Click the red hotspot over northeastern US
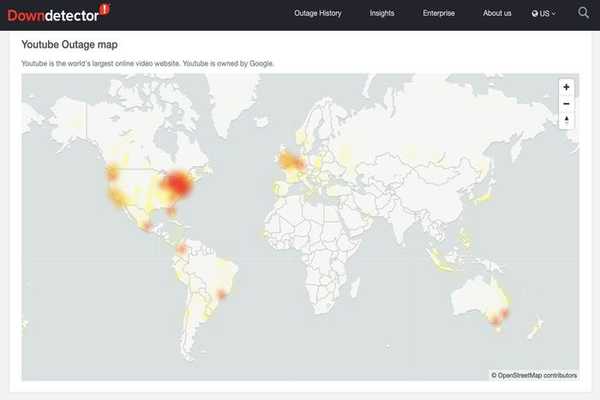600x400 pixels. (177, 184)
